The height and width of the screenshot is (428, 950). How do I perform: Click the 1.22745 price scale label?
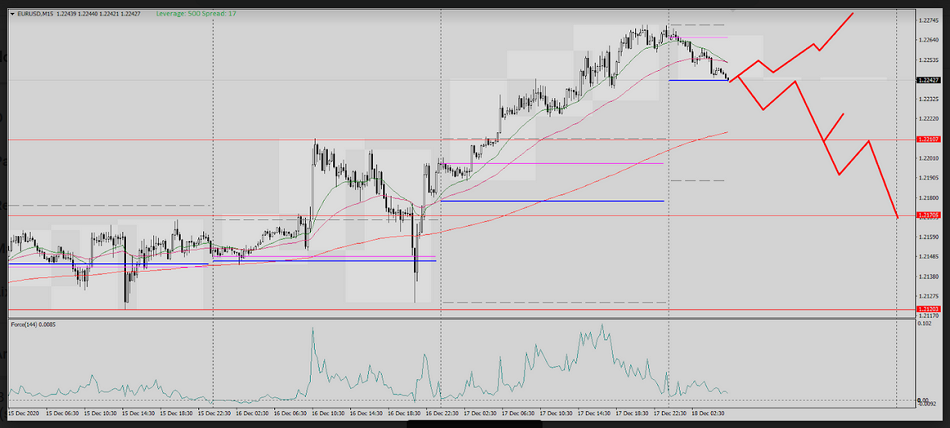tap(929, 21)
